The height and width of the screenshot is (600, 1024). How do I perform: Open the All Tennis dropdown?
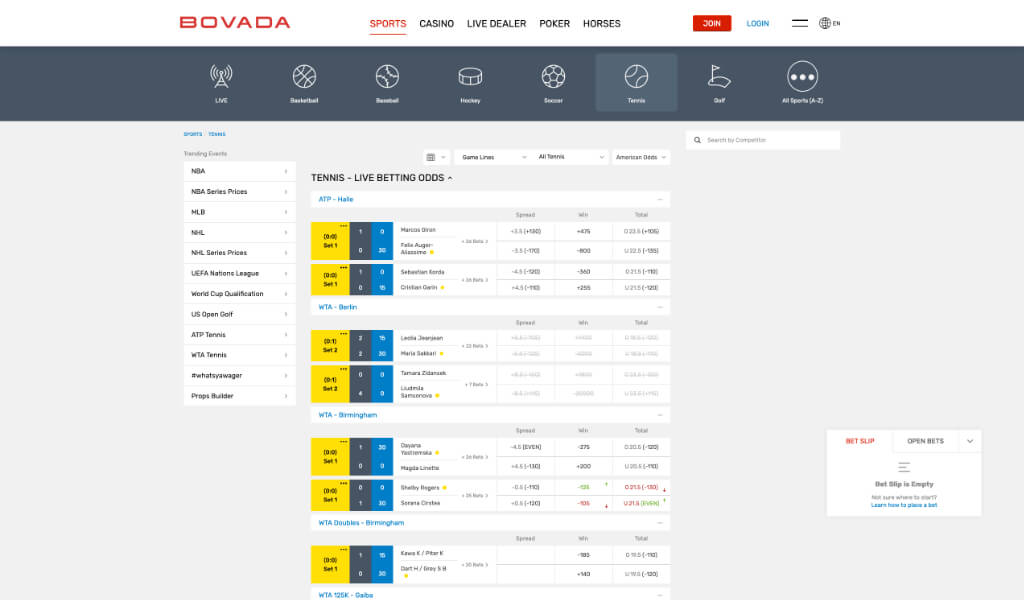pyautogui.click(x=570, y=157)
